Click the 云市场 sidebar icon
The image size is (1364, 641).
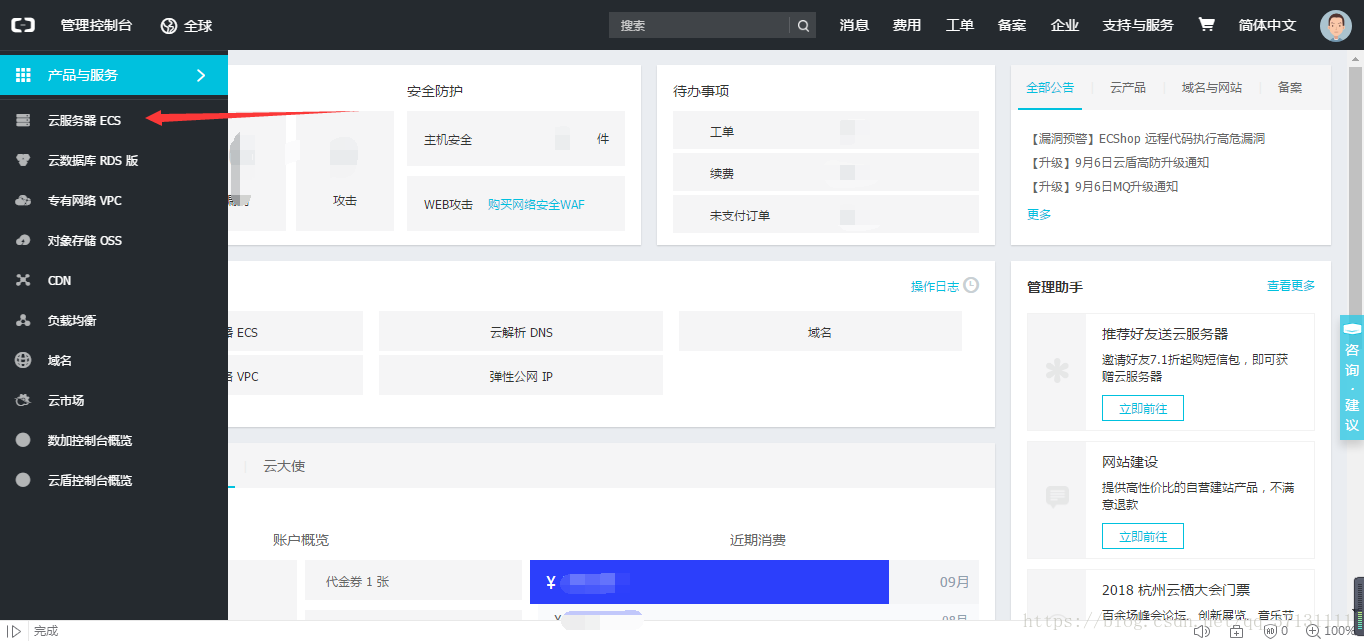pos(23,400)
